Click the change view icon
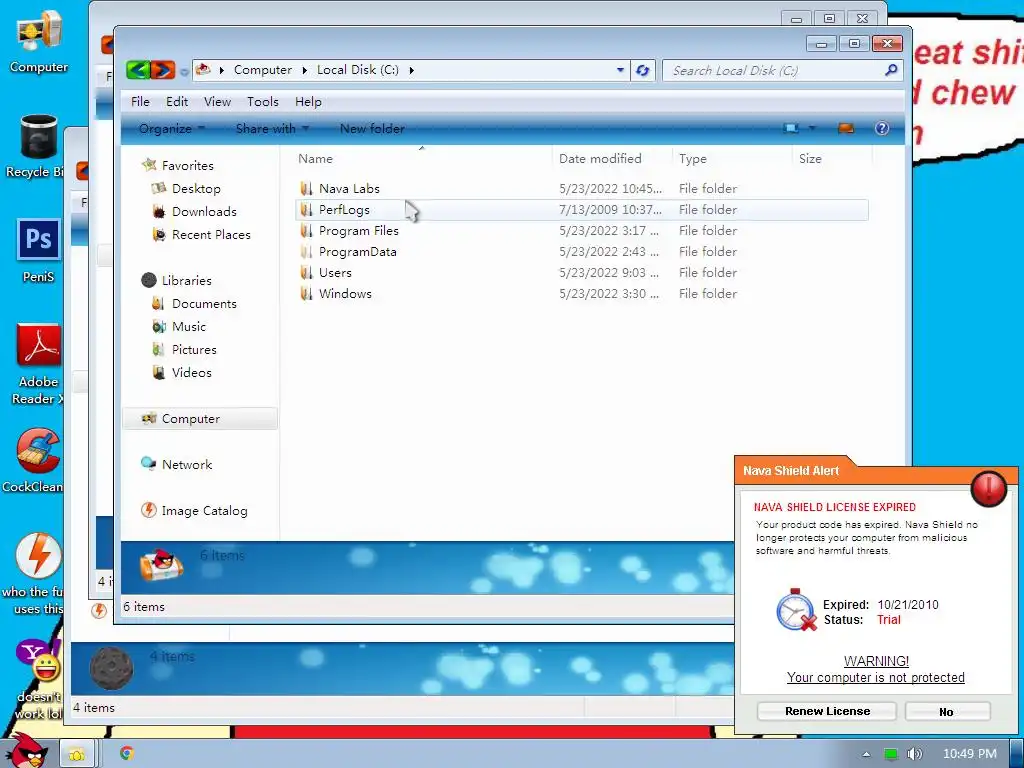 [x=792, y=128]
